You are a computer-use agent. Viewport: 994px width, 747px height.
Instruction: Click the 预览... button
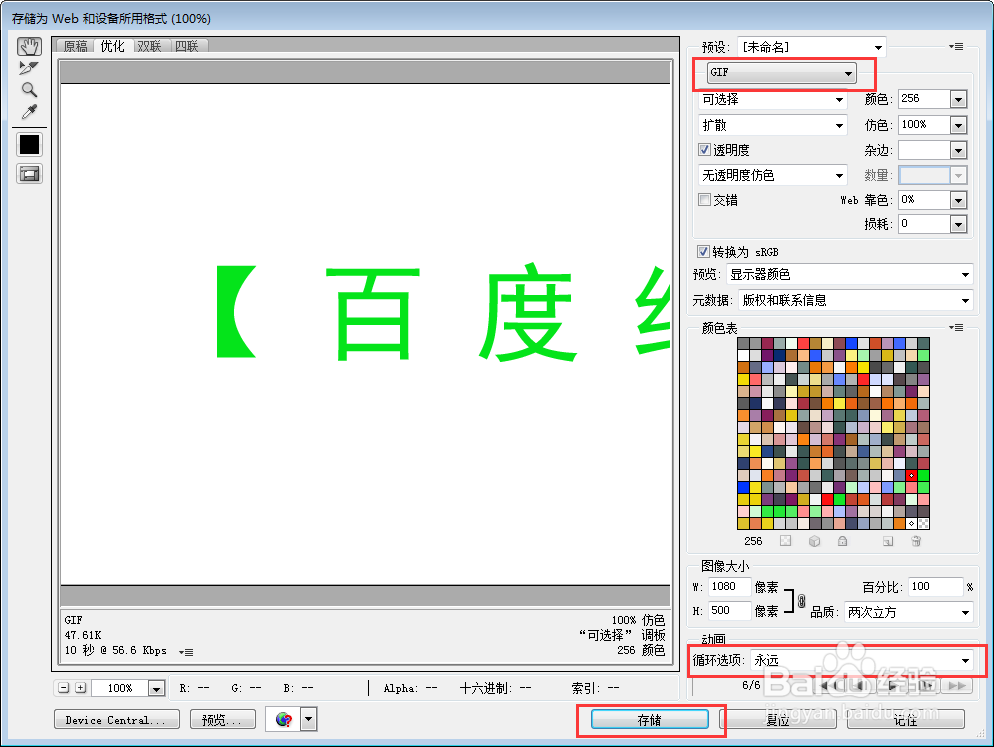pyautogui.click(x=223, y=720)
